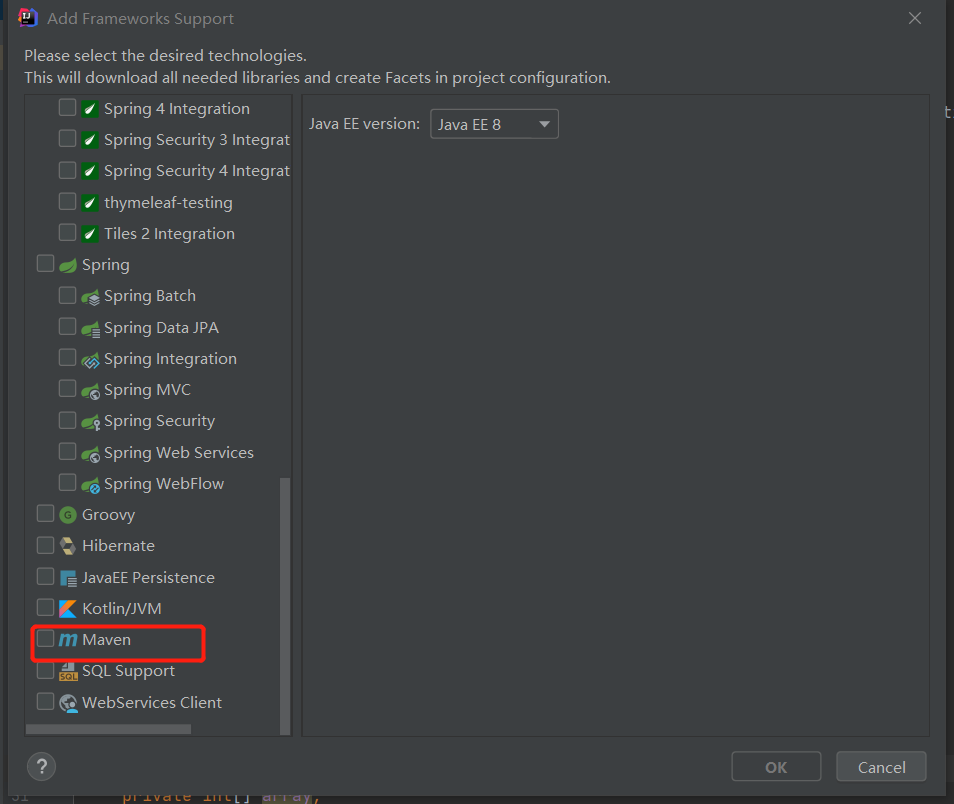Check the Spring WebFlow checkbox
The width and height of the screenshot is (954, 804).
click(68, 482)
